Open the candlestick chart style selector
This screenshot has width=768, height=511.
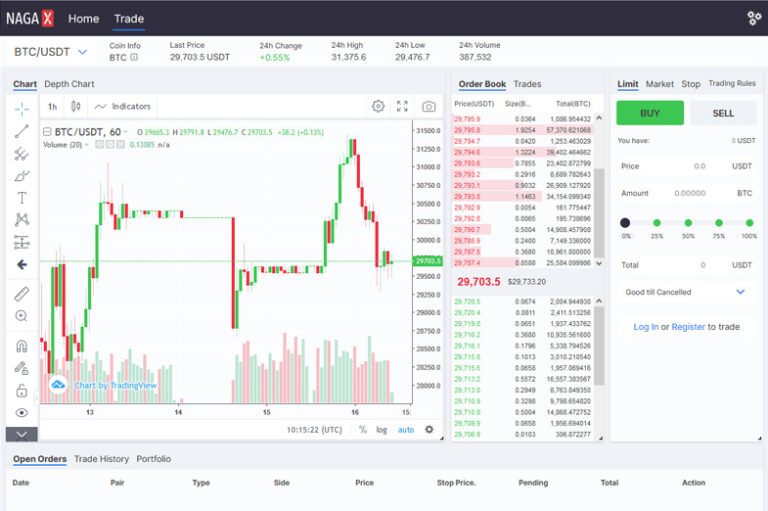click(75, 106)
